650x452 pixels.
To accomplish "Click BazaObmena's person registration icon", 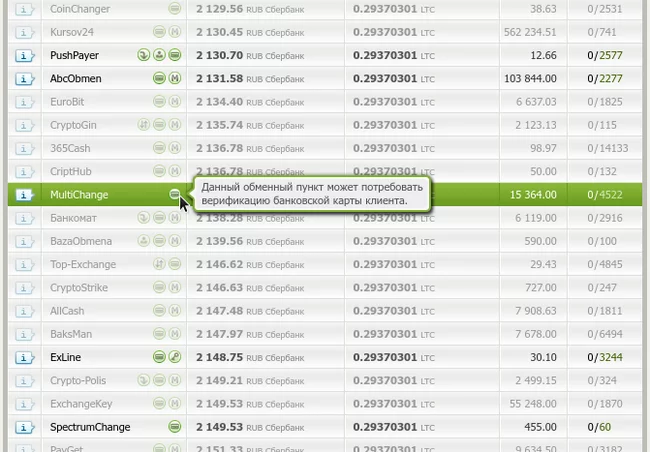I will [x=143, y=241].
